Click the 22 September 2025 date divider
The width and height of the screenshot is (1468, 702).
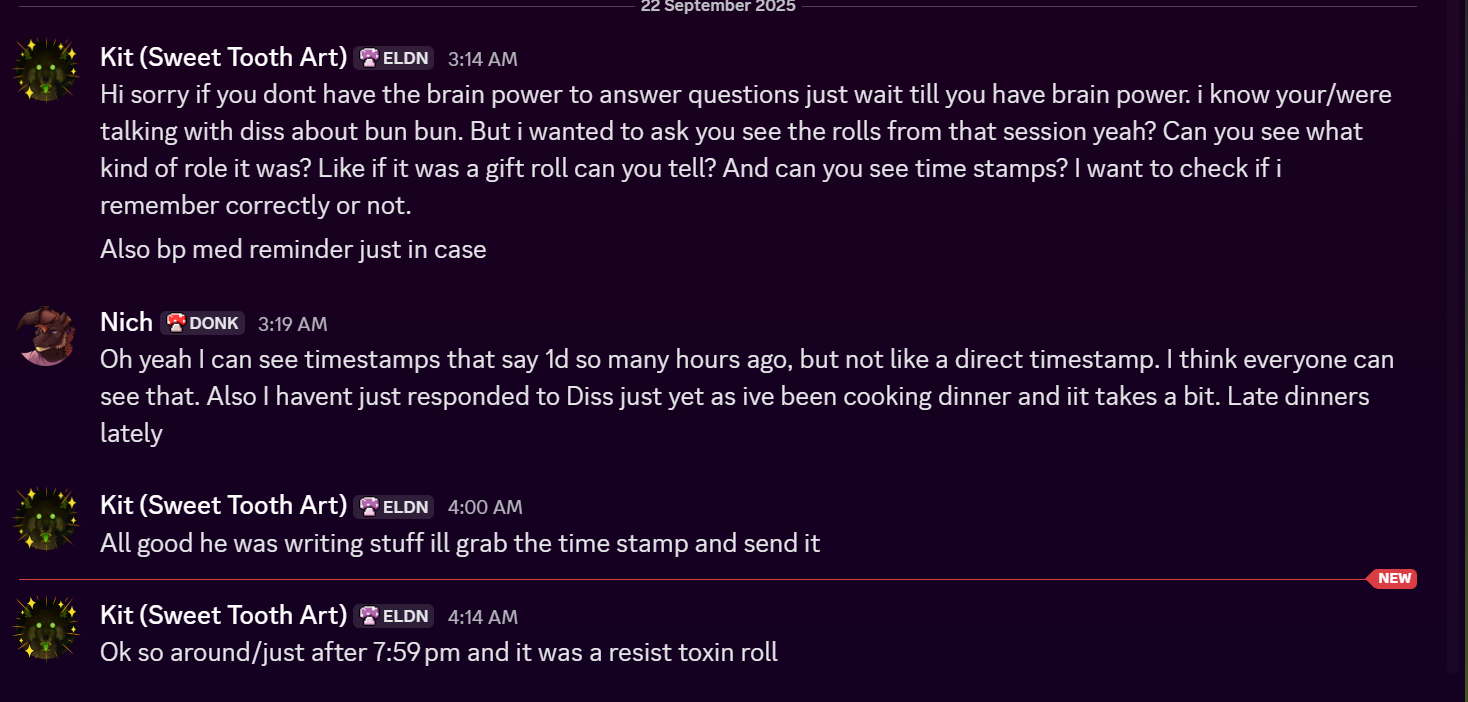pos(718,7)
